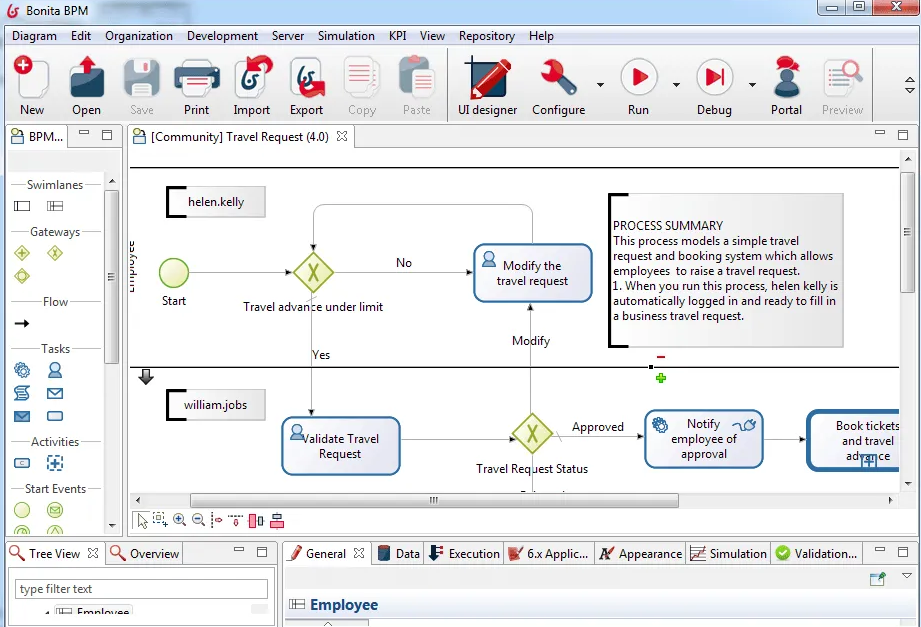Click the Open diagram toolbar icon
Screen dimensions: 921x627
tap(87, 78)
